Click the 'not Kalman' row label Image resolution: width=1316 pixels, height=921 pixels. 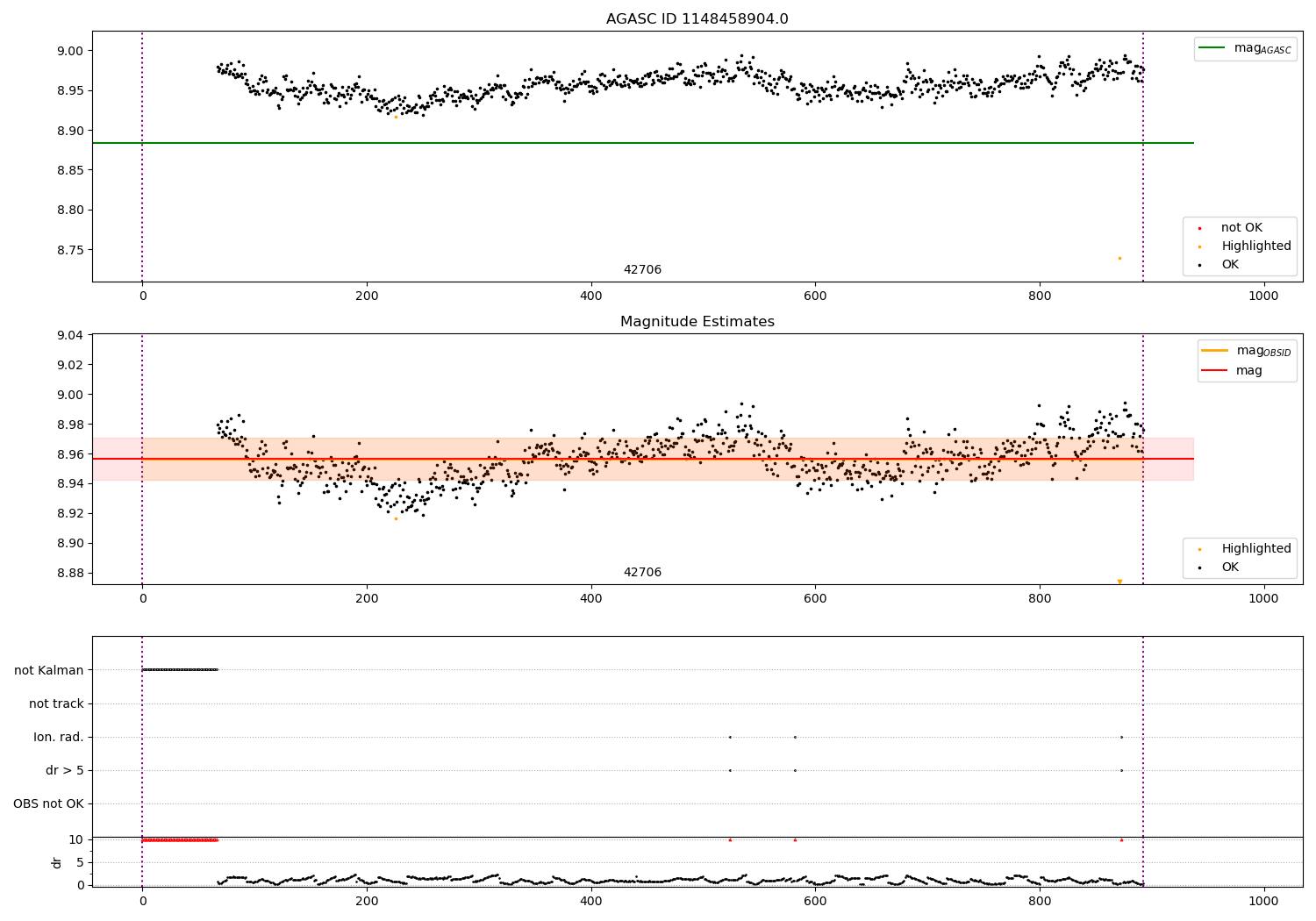coord(49,670)
